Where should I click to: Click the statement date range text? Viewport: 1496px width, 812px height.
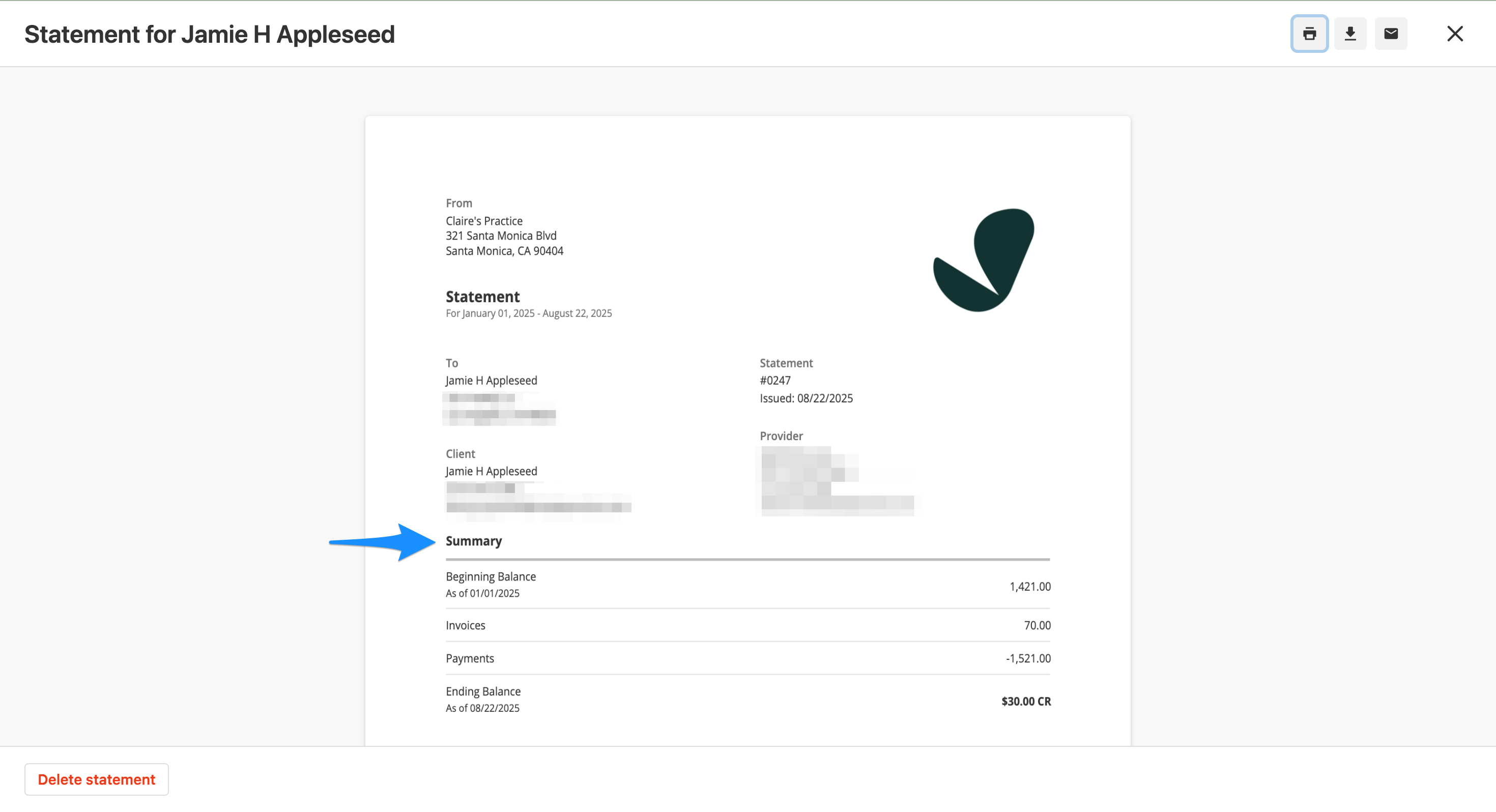click(x=529, y=313)
